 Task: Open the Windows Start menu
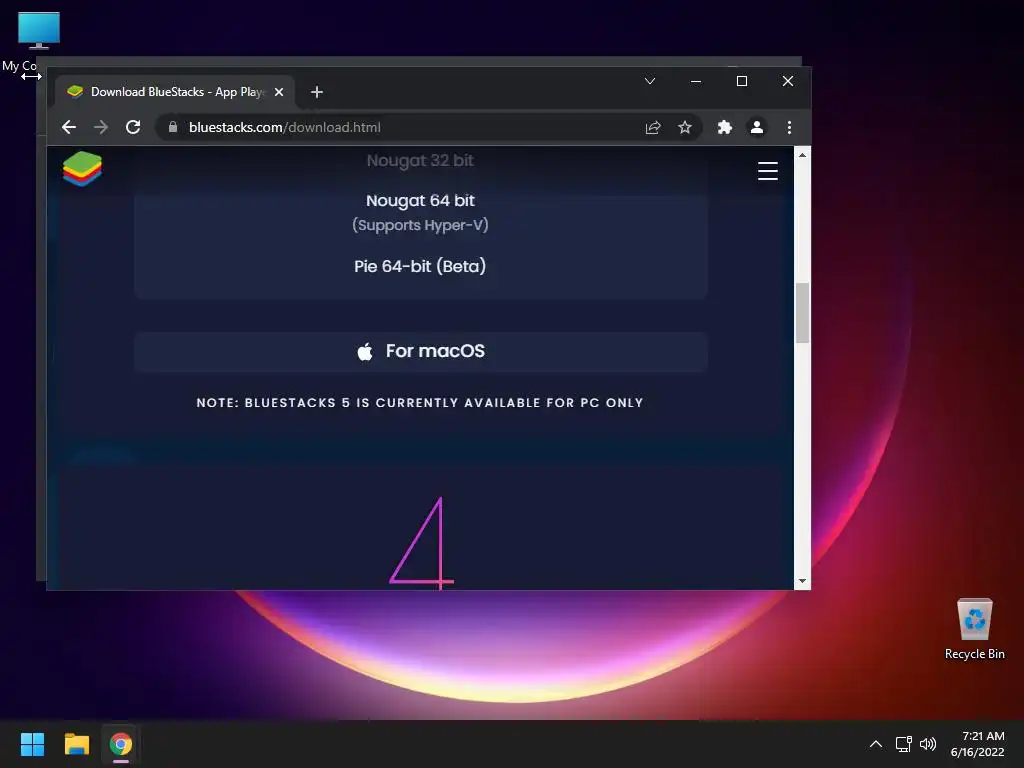point(32,744)
